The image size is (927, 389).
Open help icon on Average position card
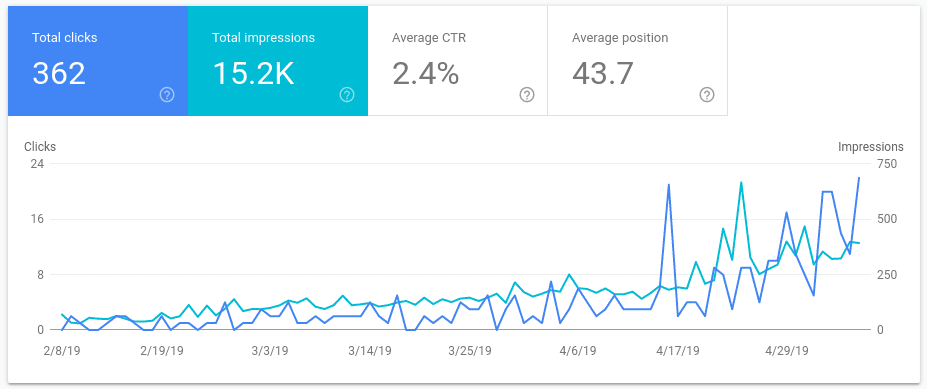pos(706,95)
